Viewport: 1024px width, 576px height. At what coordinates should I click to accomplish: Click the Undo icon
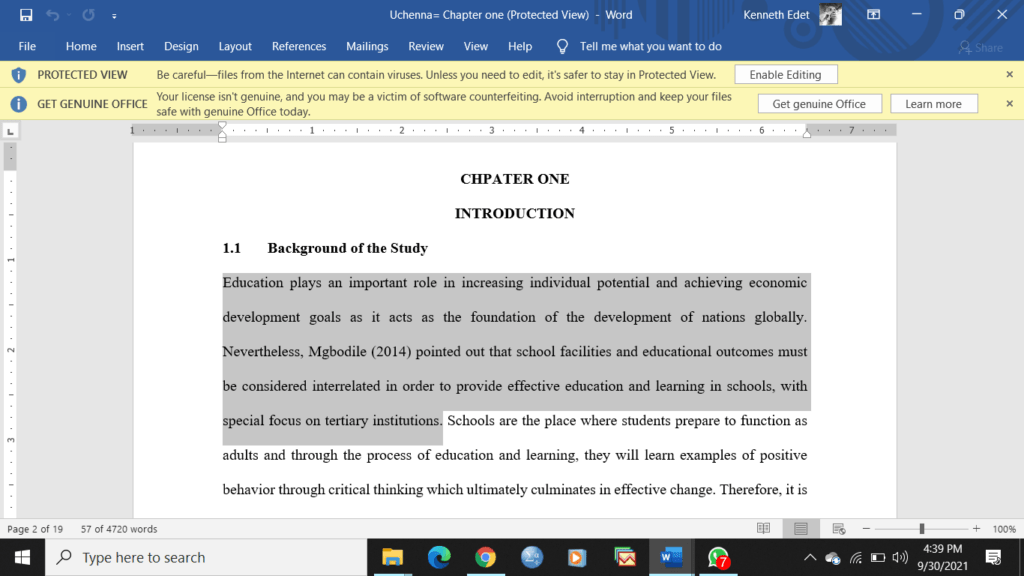click(x=51, y=15)
